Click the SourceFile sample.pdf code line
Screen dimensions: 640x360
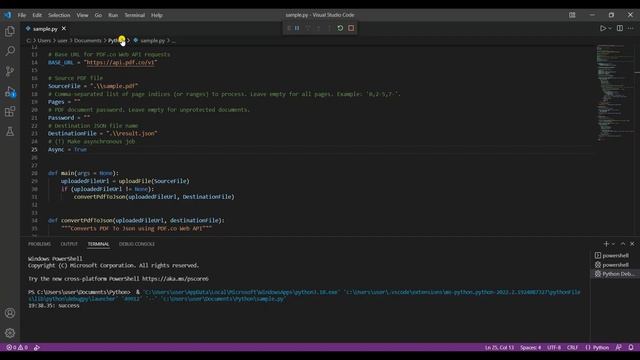click(x=93, y=86)
